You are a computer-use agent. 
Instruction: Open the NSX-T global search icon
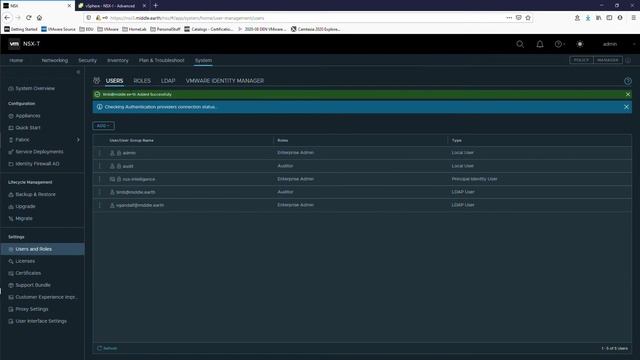click(x=520, y=44)
